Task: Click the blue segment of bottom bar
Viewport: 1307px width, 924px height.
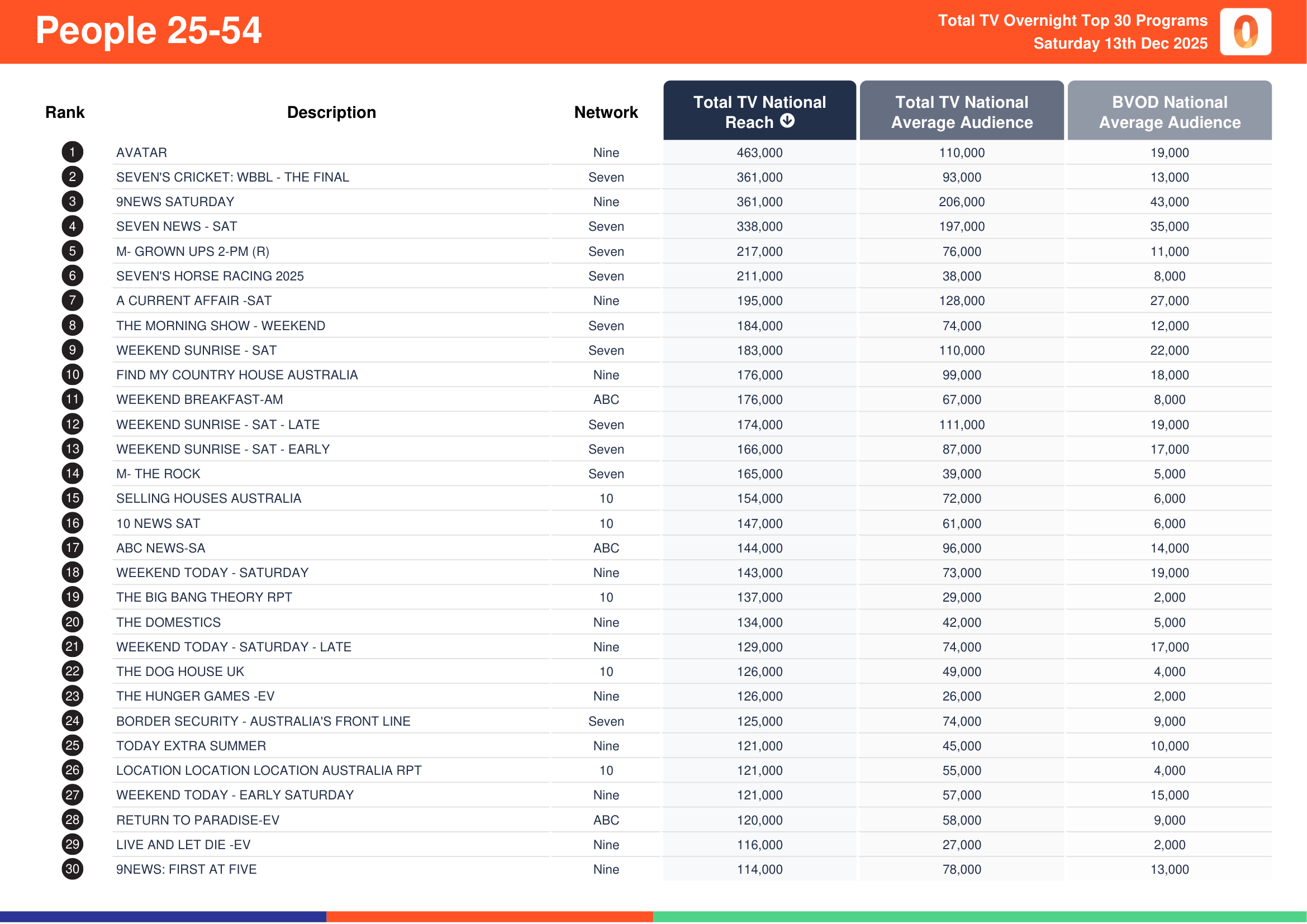Action: pyautogui.click(x=163, y=917)
